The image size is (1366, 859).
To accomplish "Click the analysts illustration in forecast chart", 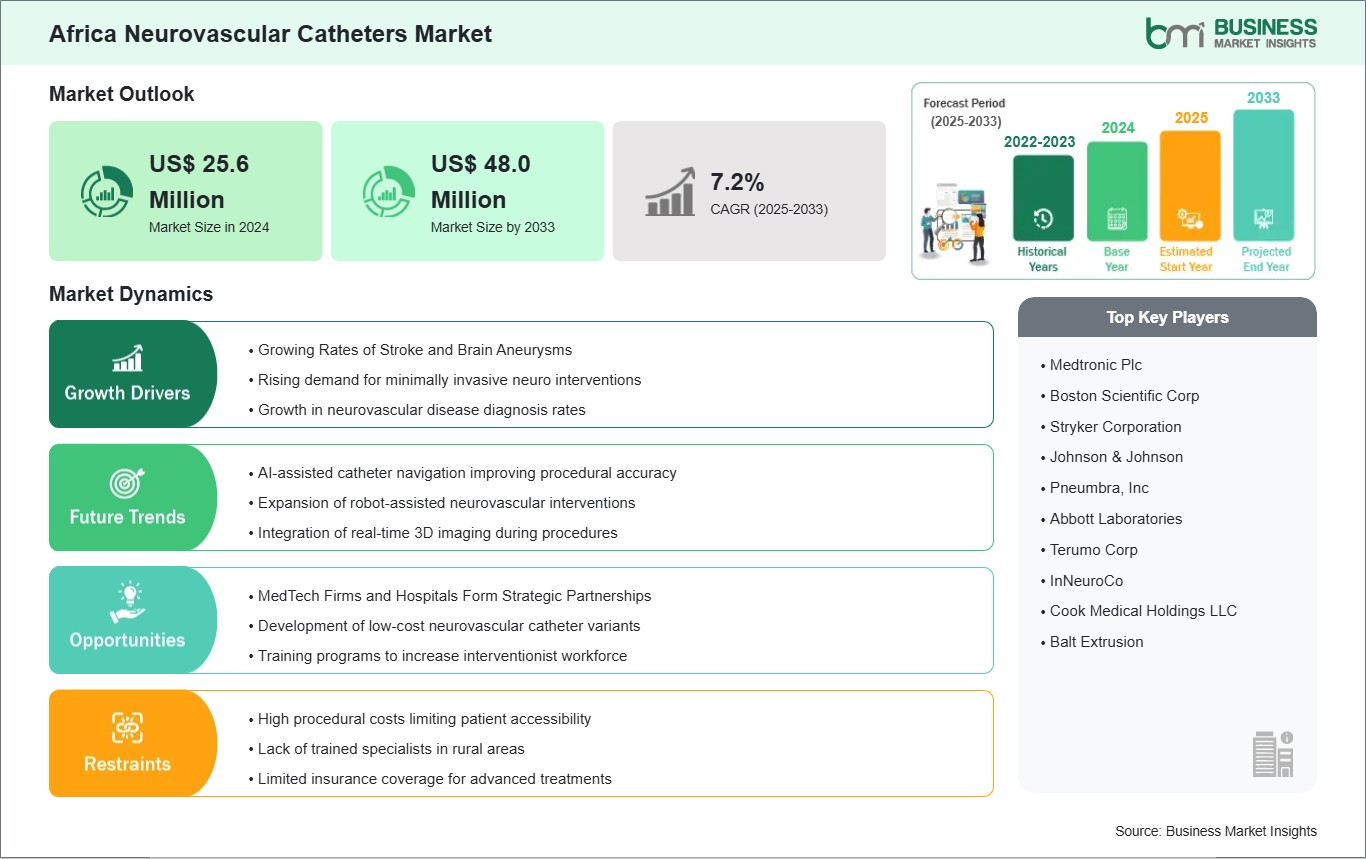I will pos(957,223).
